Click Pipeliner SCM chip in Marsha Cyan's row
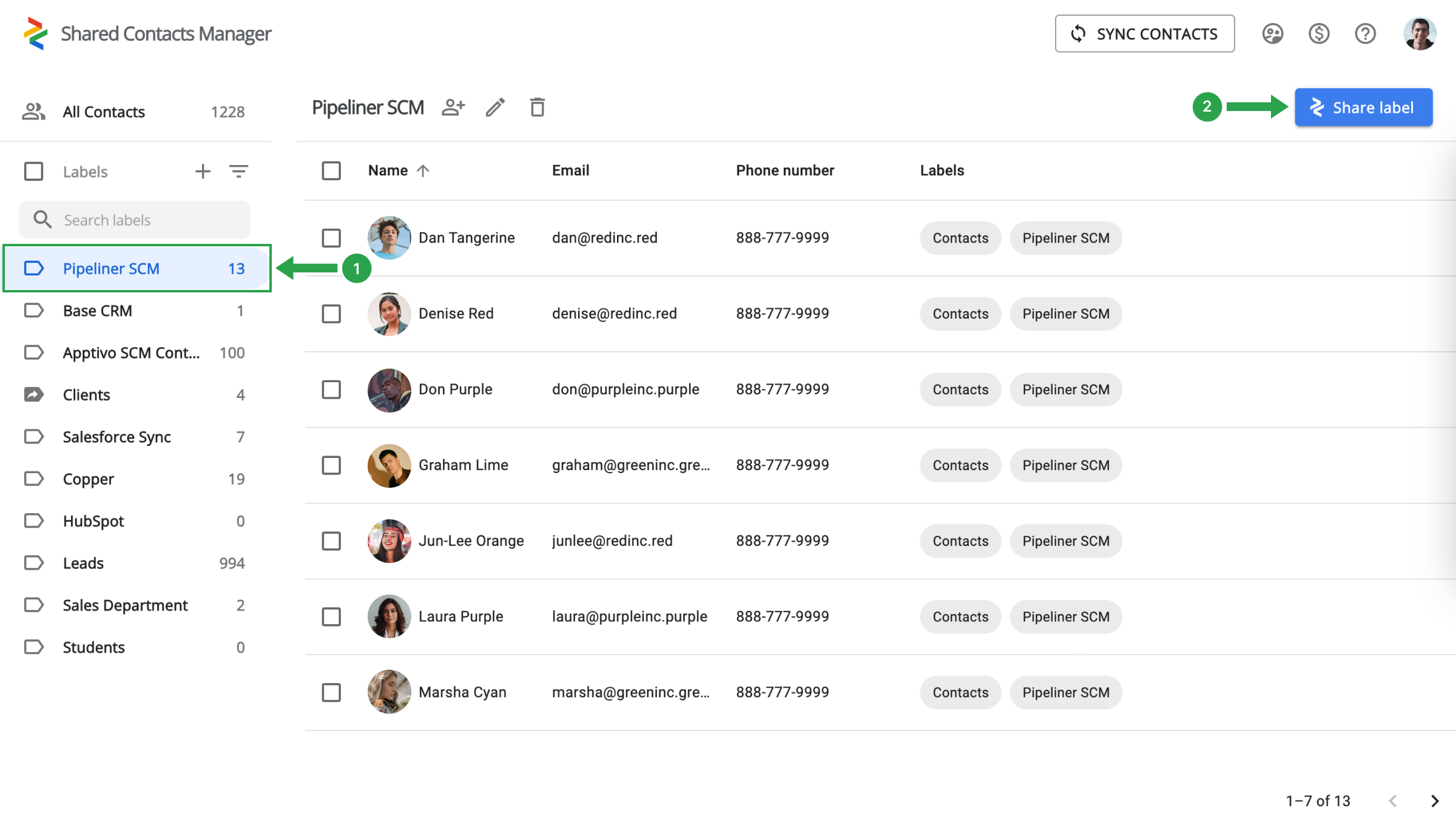This screenshot has height=819, width=1456. click(1066, 693)
